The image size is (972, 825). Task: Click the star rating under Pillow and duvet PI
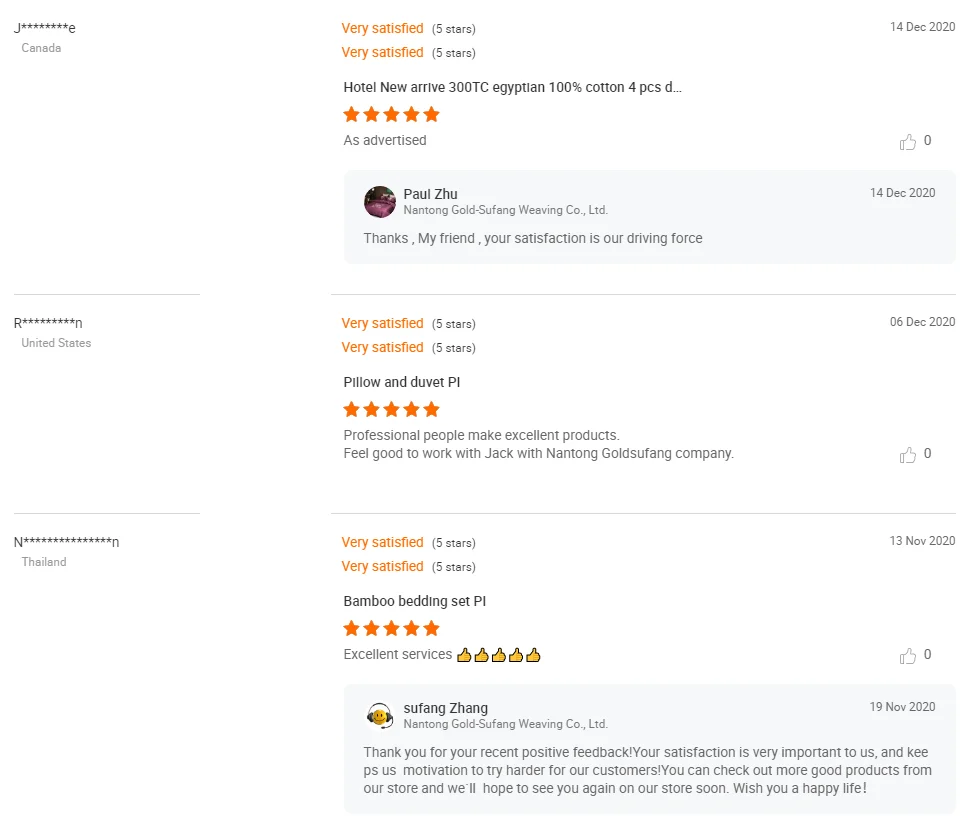391,409
